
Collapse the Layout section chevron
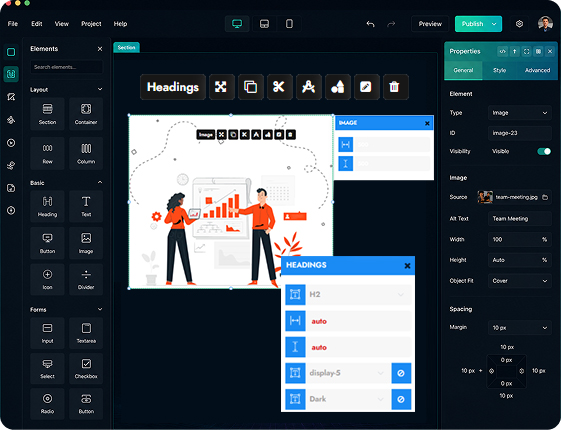tap(100, 89)
